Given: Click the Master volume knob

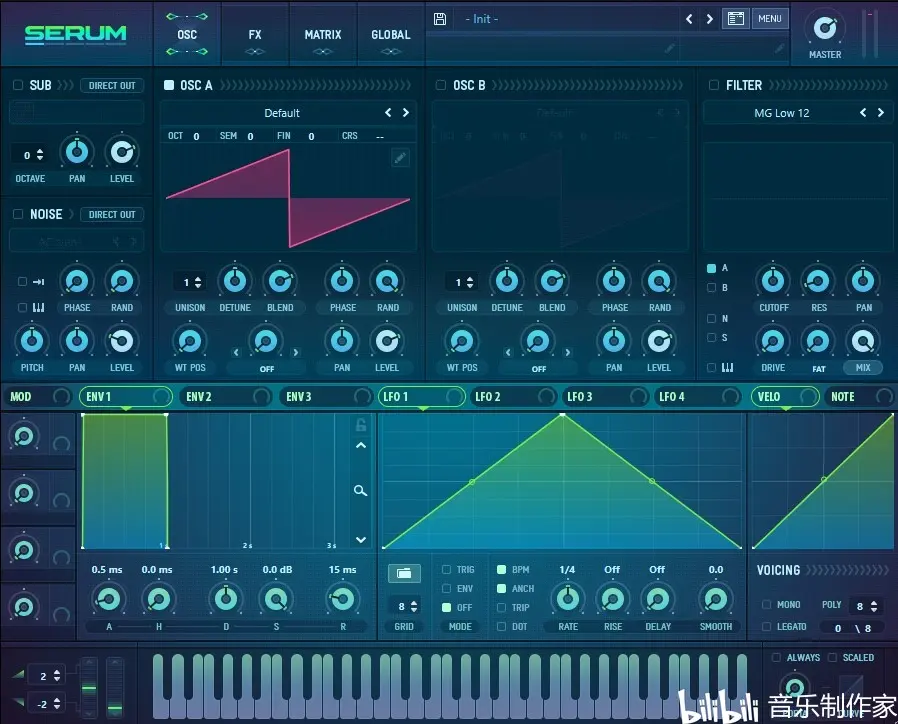Looking at the screenshot, I should (x=825, y=27).
